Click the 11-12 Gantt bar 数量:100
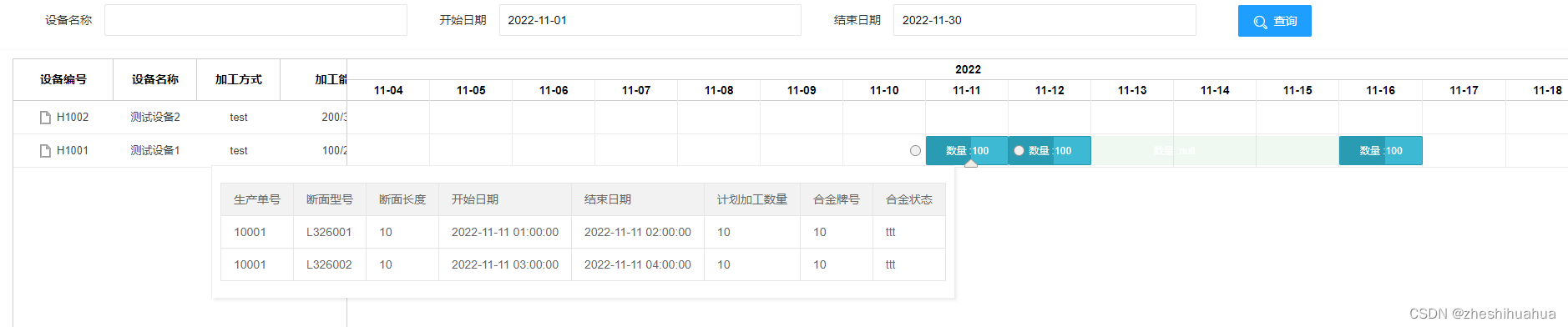Viewport: 1568px width, 327px height. point(1050,151)
